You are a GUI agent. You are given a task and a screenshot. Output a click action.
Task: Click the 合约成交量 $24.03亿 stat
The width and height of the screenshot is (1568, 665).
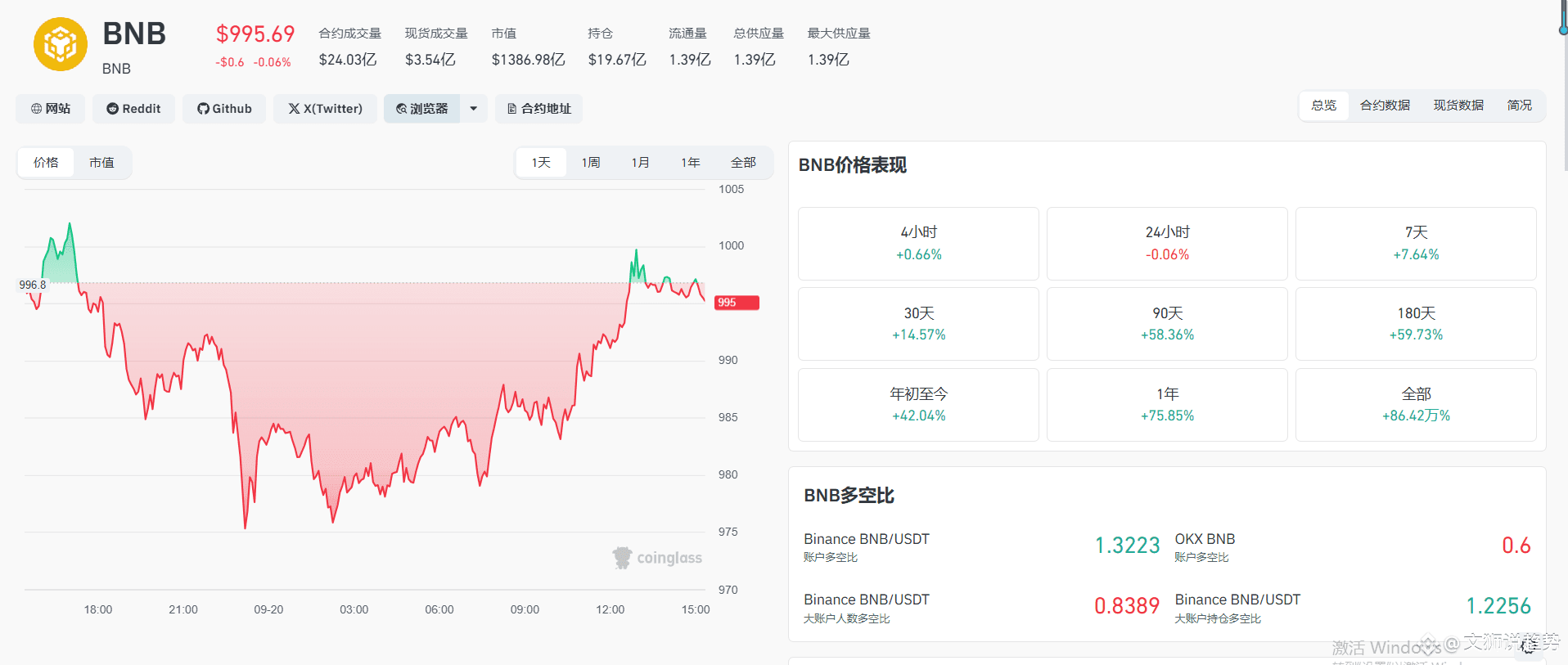point(349,47)
